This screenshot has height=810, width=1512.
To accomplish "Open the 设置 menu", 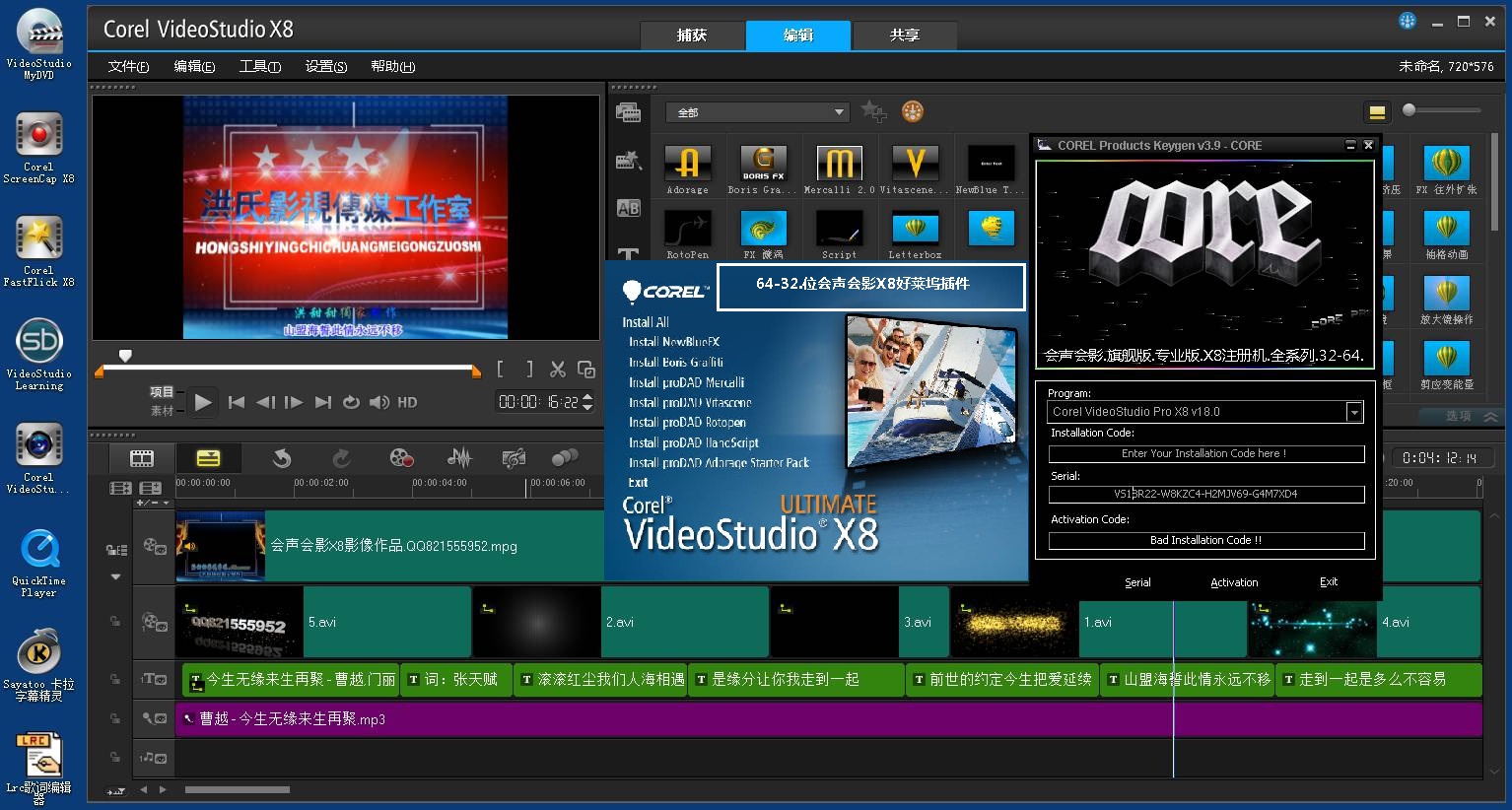I will [x=326, y=66].
